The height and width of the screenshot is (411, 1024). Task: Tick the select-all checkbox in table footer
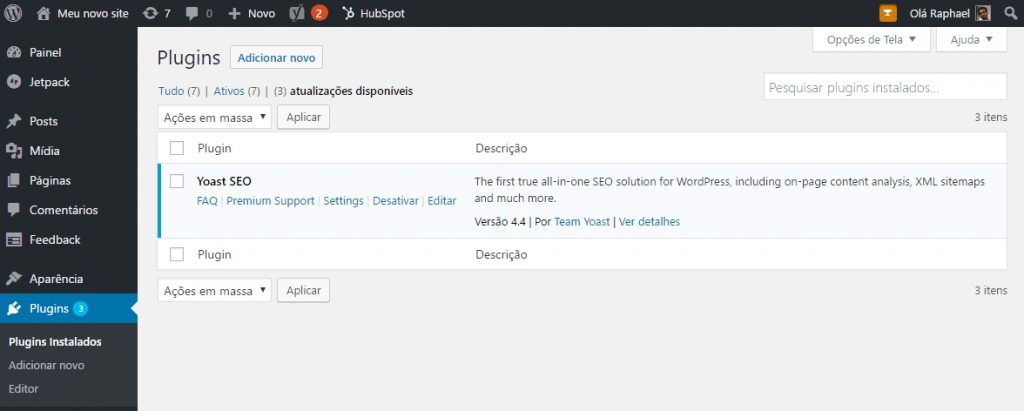[176, 254]
